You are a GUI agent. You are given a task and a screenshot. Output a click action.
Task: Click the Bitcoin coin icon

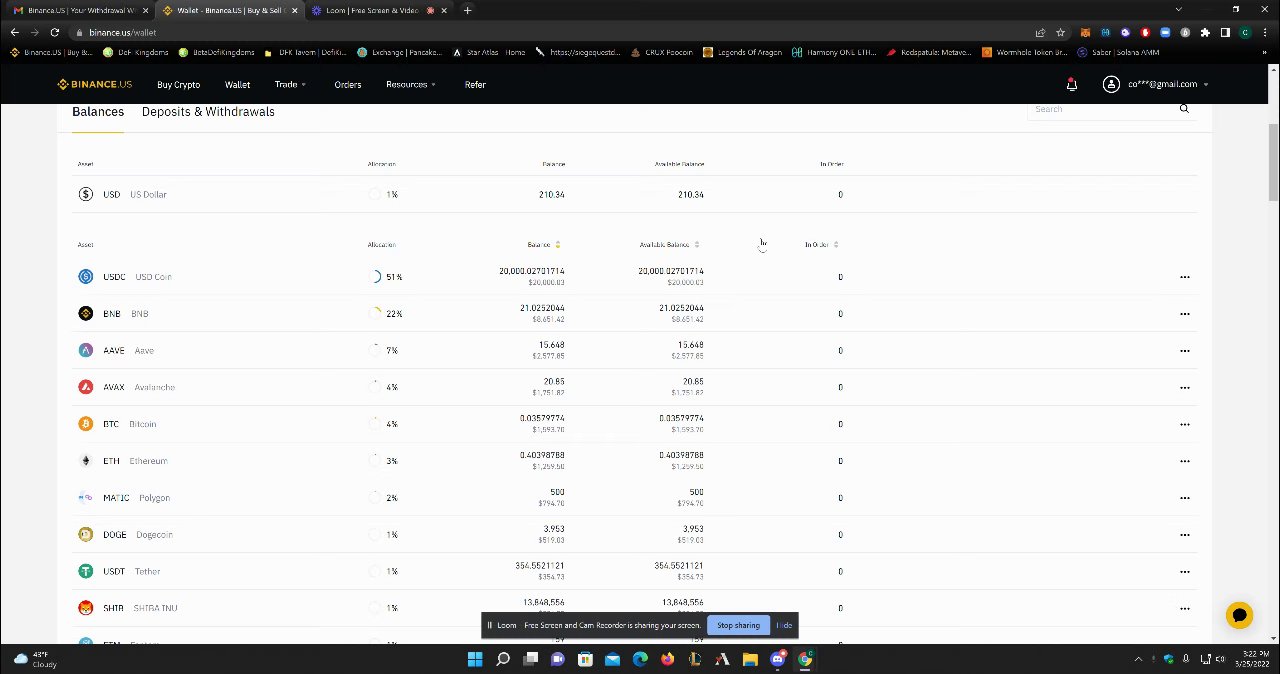coord(86,424)
